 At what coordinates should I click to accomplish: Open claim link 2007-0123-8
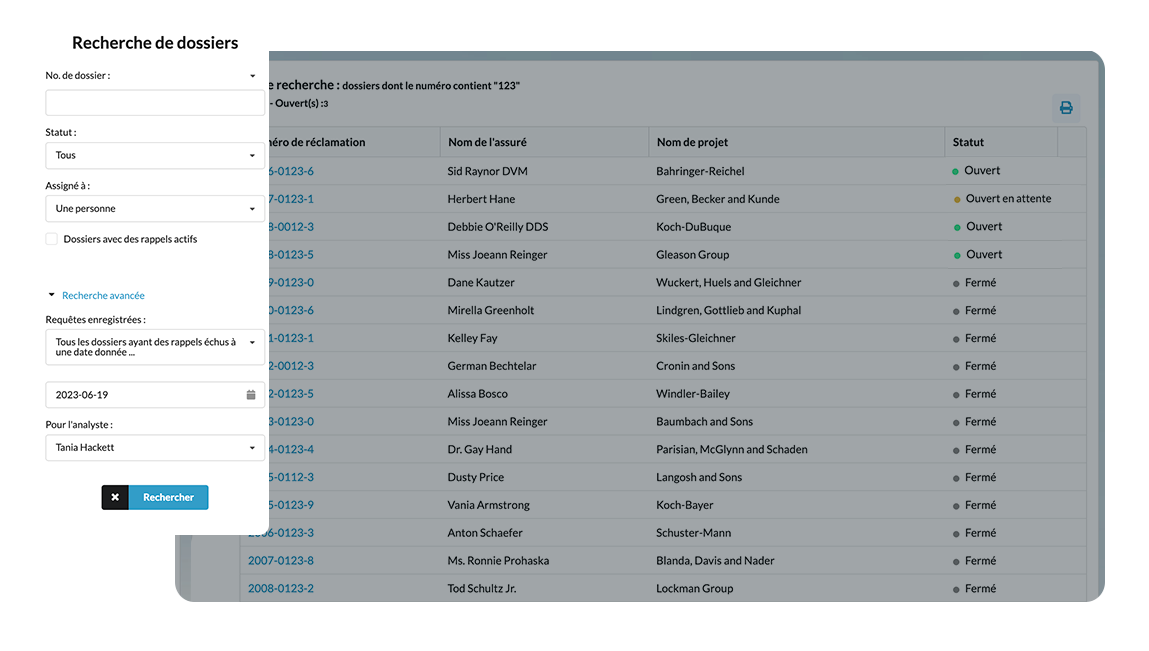[x=281, y=561]
